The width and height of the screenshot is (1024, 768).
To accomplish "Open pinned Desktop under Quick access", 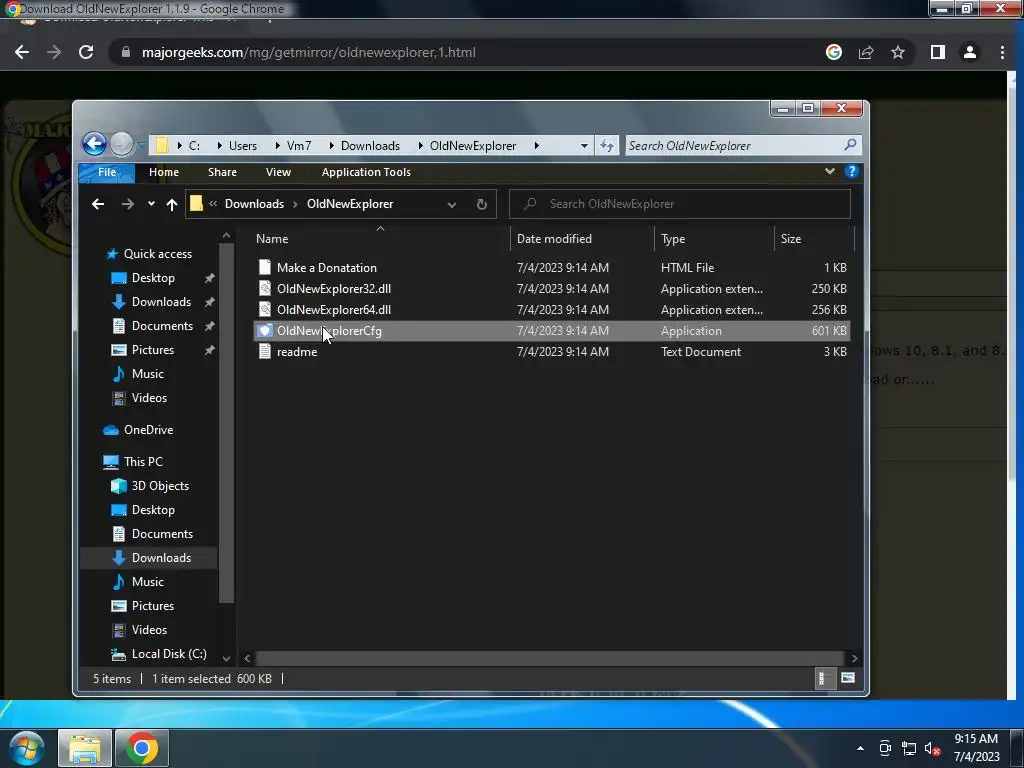I will coord(153,278).
